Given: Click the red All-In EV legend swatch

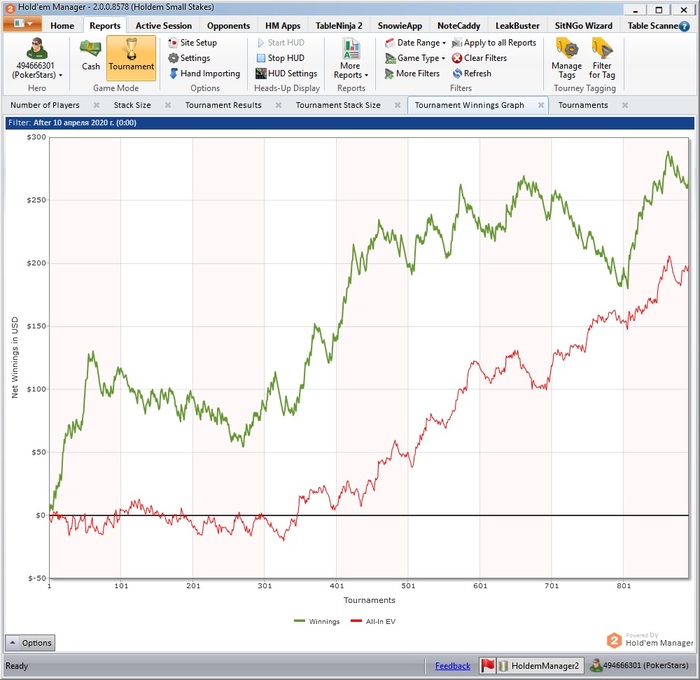Looking at the screenshot, I should click(356, 621).
